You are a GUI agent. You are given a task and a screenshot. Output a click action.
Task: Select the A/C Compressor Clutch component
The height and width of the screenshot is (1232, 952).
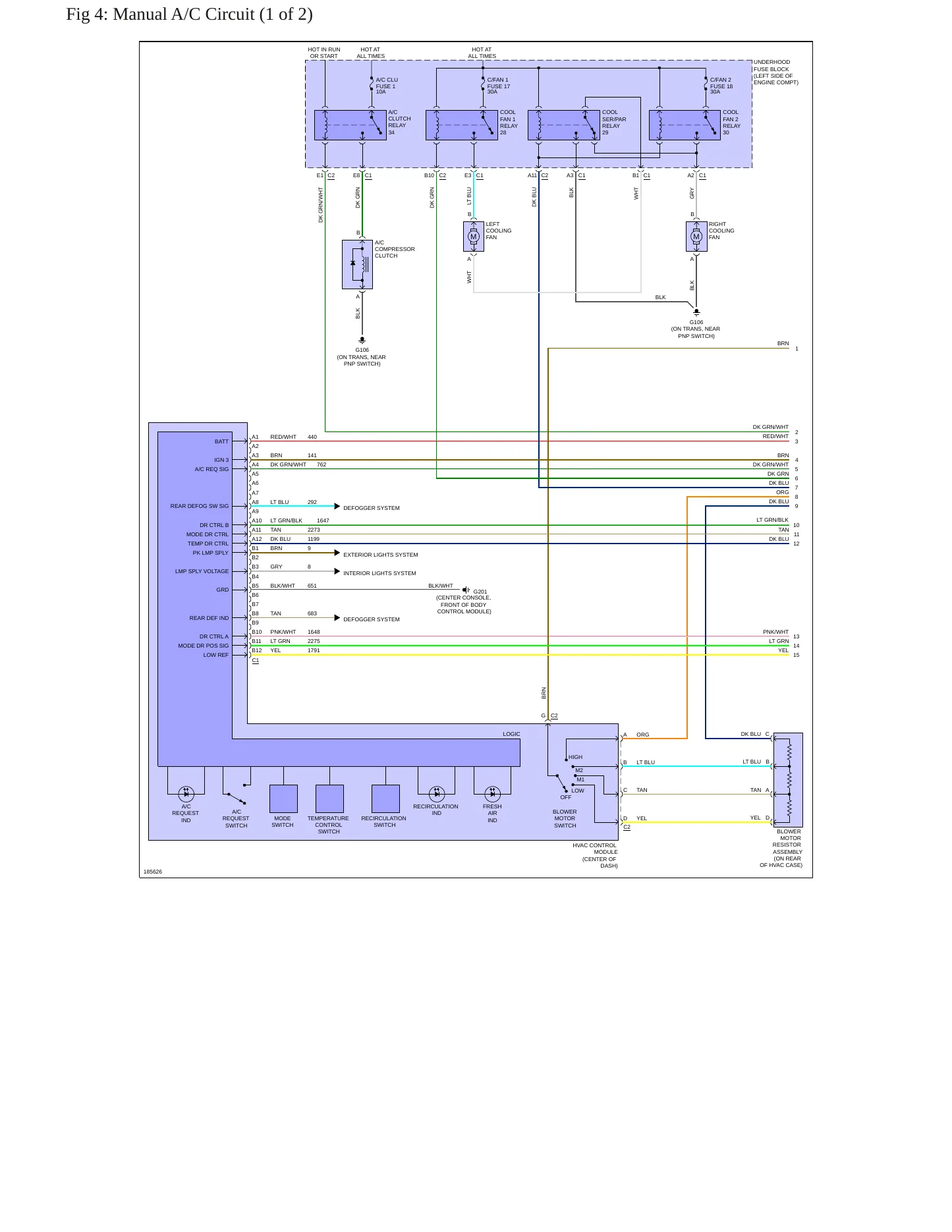point(357,264)
